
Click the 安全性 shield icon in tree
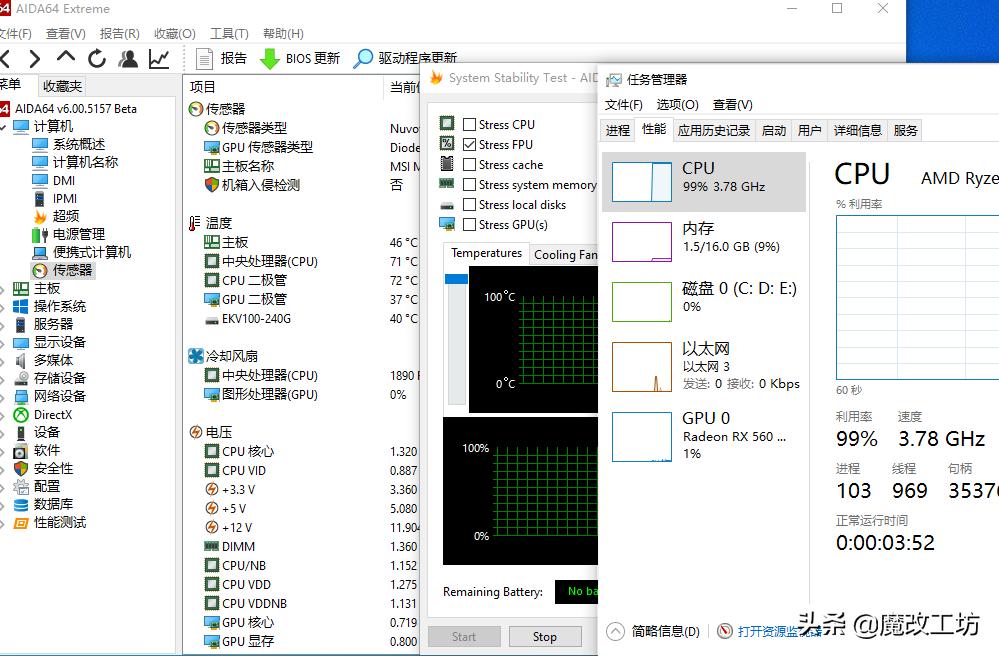coord(21,469)
